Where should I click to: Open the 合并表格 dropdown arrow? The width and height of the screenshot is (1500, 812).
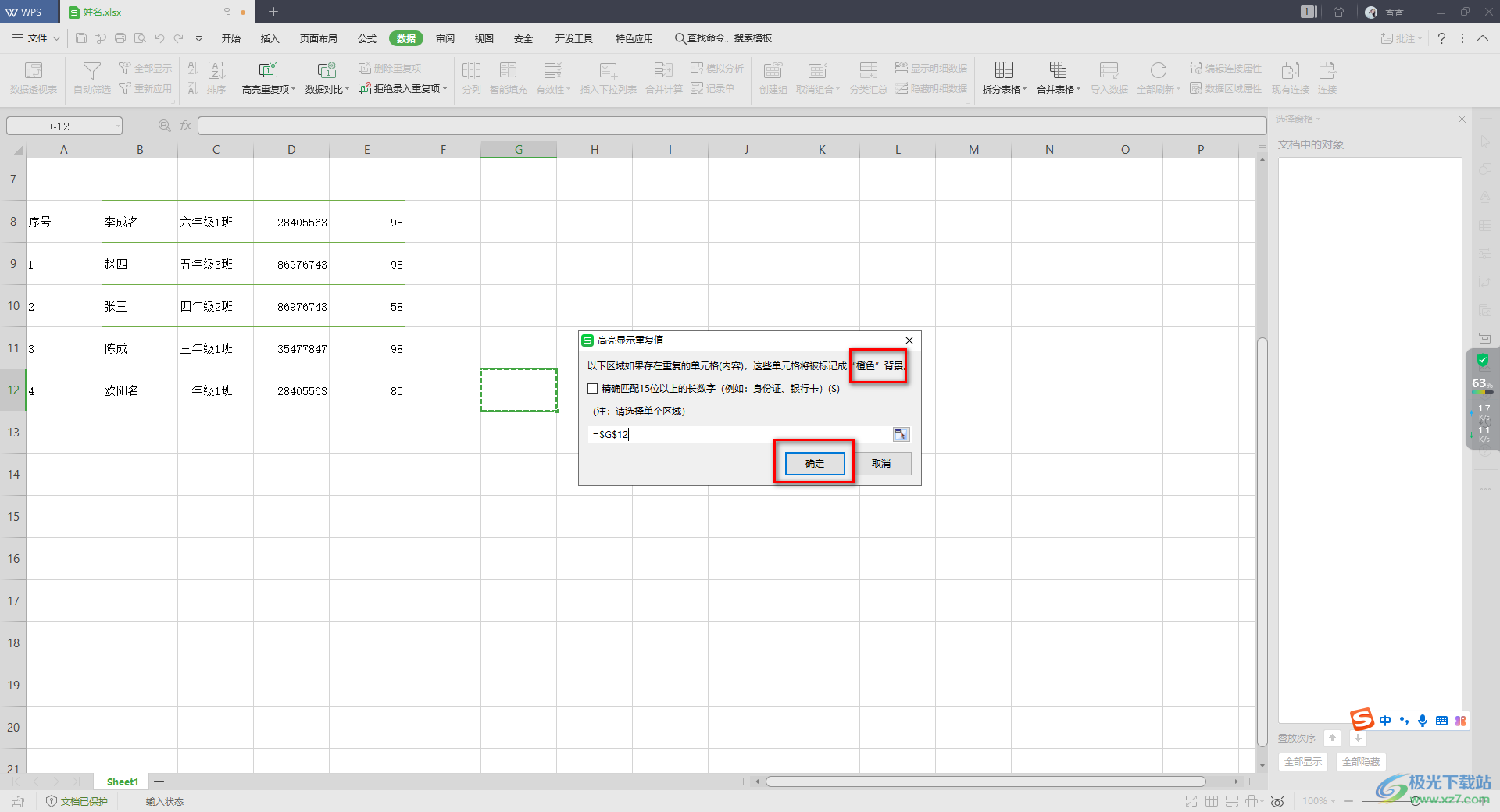tap(1079, 89)
